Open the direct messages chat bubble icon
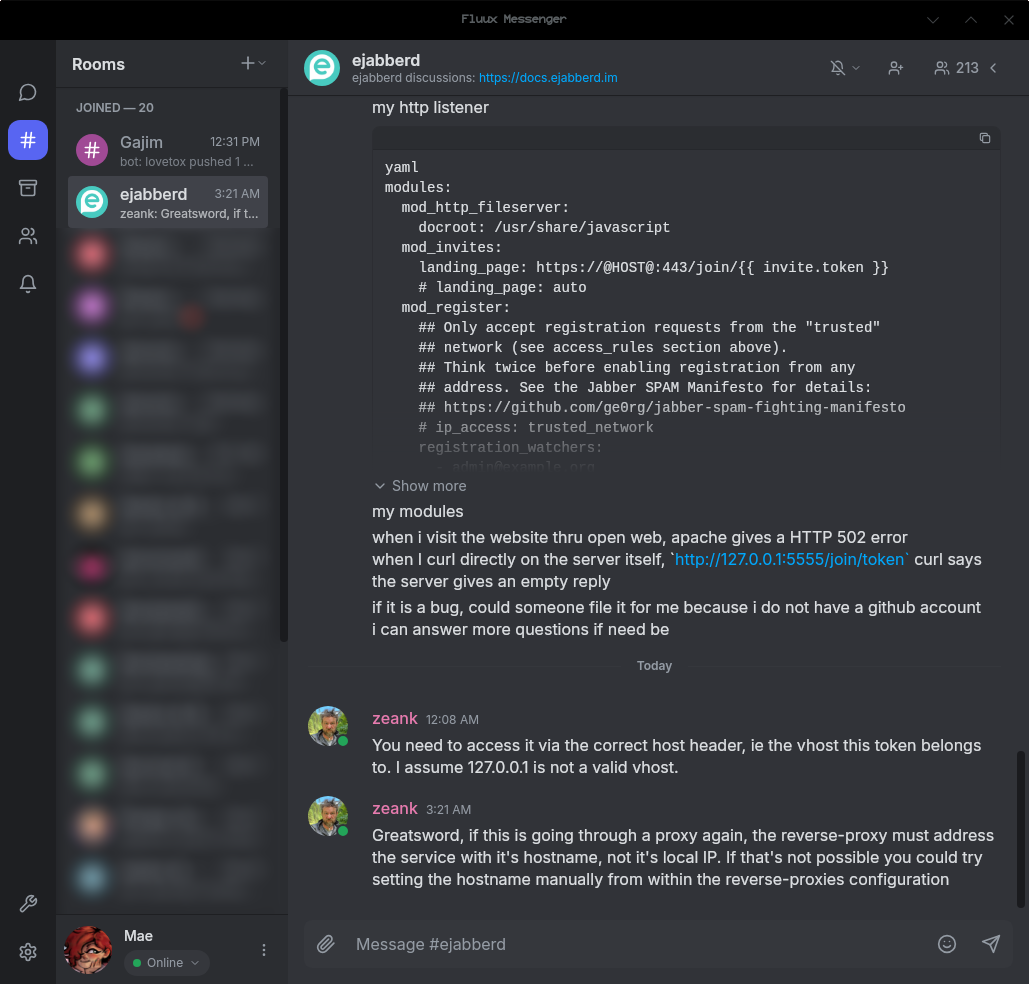 tap(27, 92)
